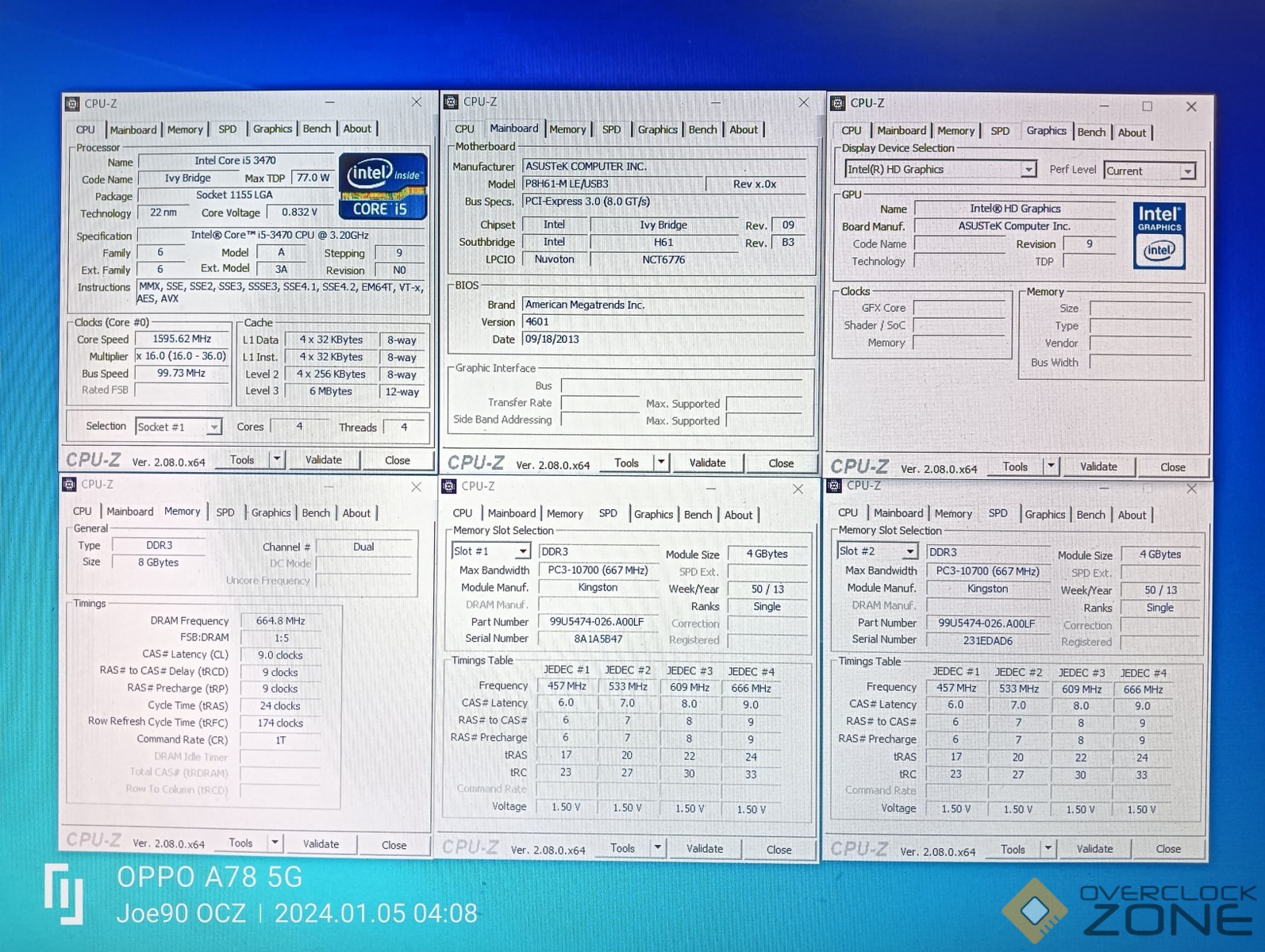Click CPU-Z app icon in Slot #1 SPD window title bar

pos(449,486)
